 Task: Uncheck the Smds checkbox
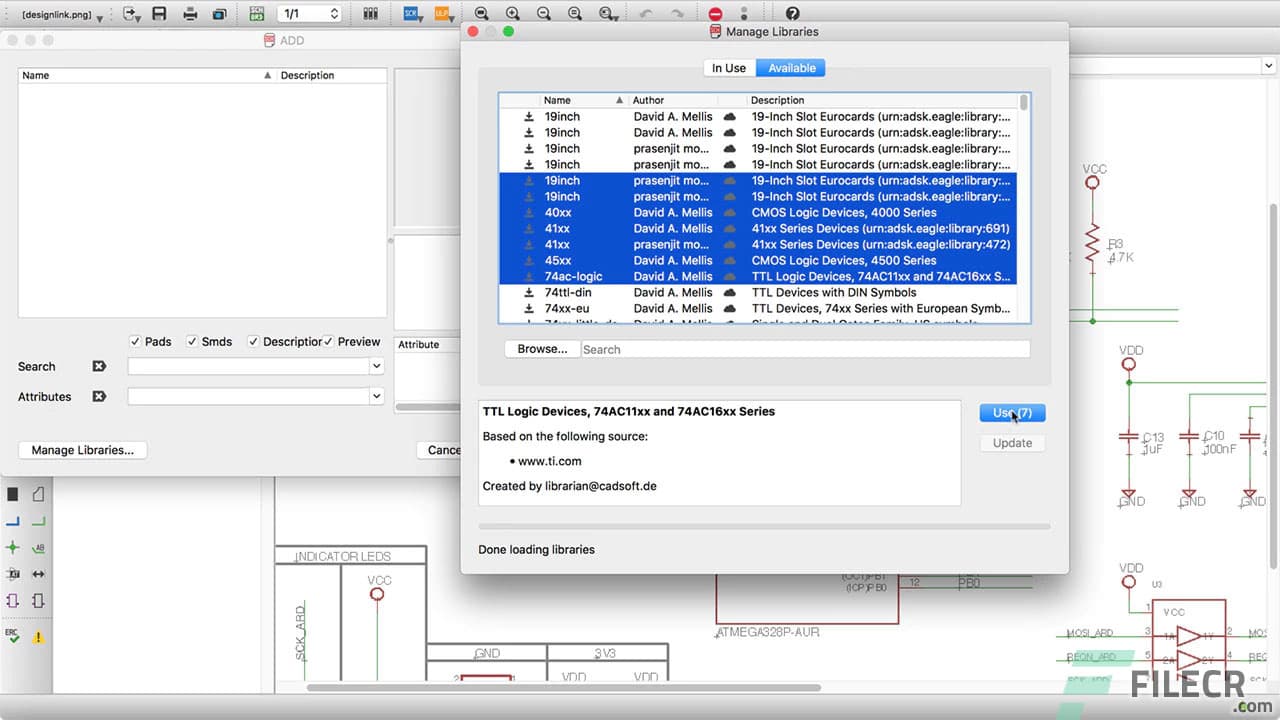[x=193, y=342]
